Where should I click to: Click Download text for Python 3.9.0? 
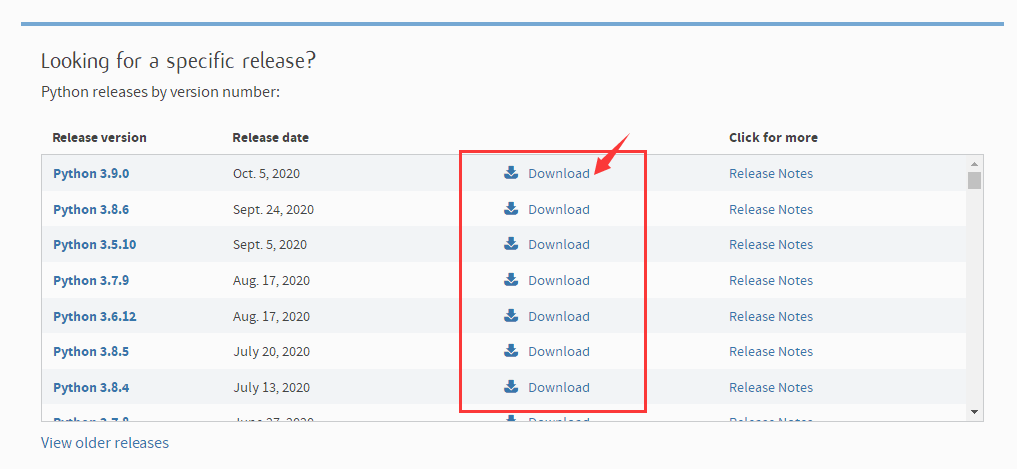click(x=559, y=174)
